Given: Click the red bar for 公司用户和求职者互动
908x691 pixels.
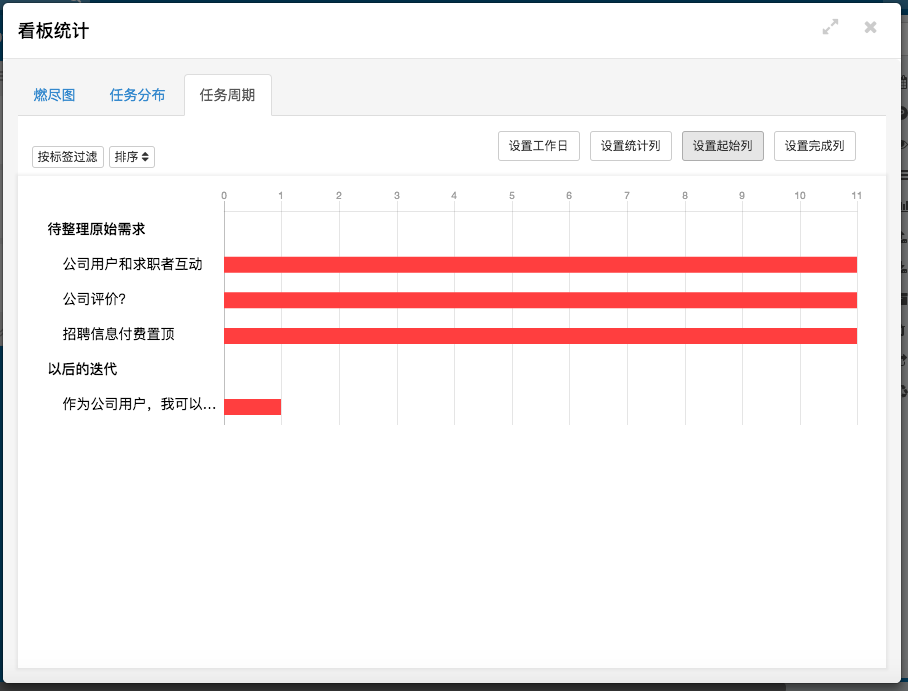Looking at the screenshot, I should pos(540,265).
